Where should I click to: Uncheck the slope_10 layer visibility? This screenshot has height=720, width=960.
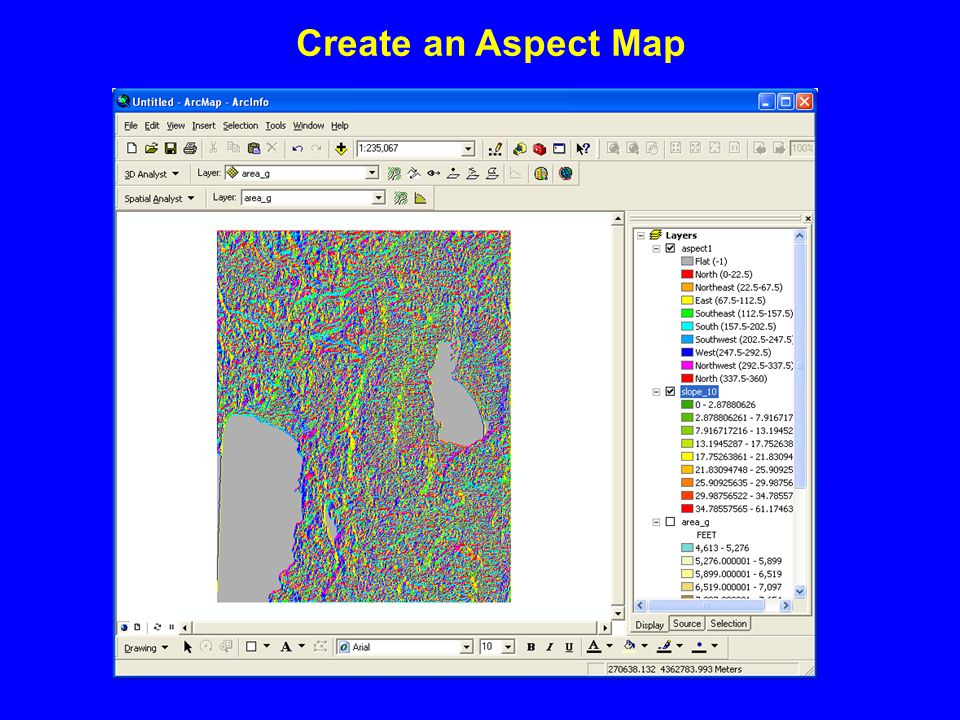click(x=670, y=392)
